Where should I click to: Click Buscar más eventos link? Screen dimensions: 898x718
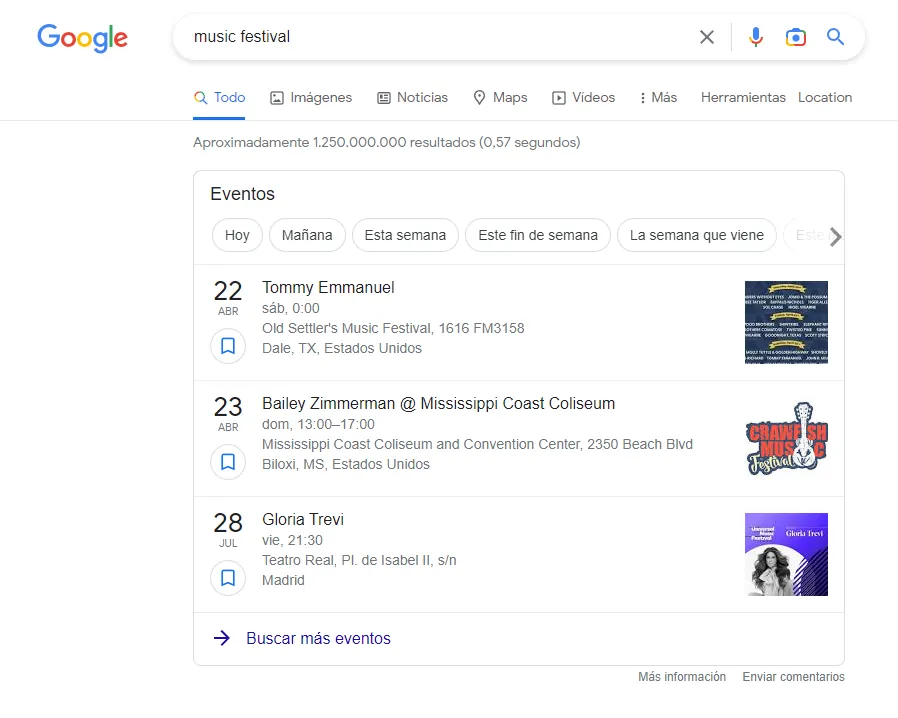pos(318,638)
